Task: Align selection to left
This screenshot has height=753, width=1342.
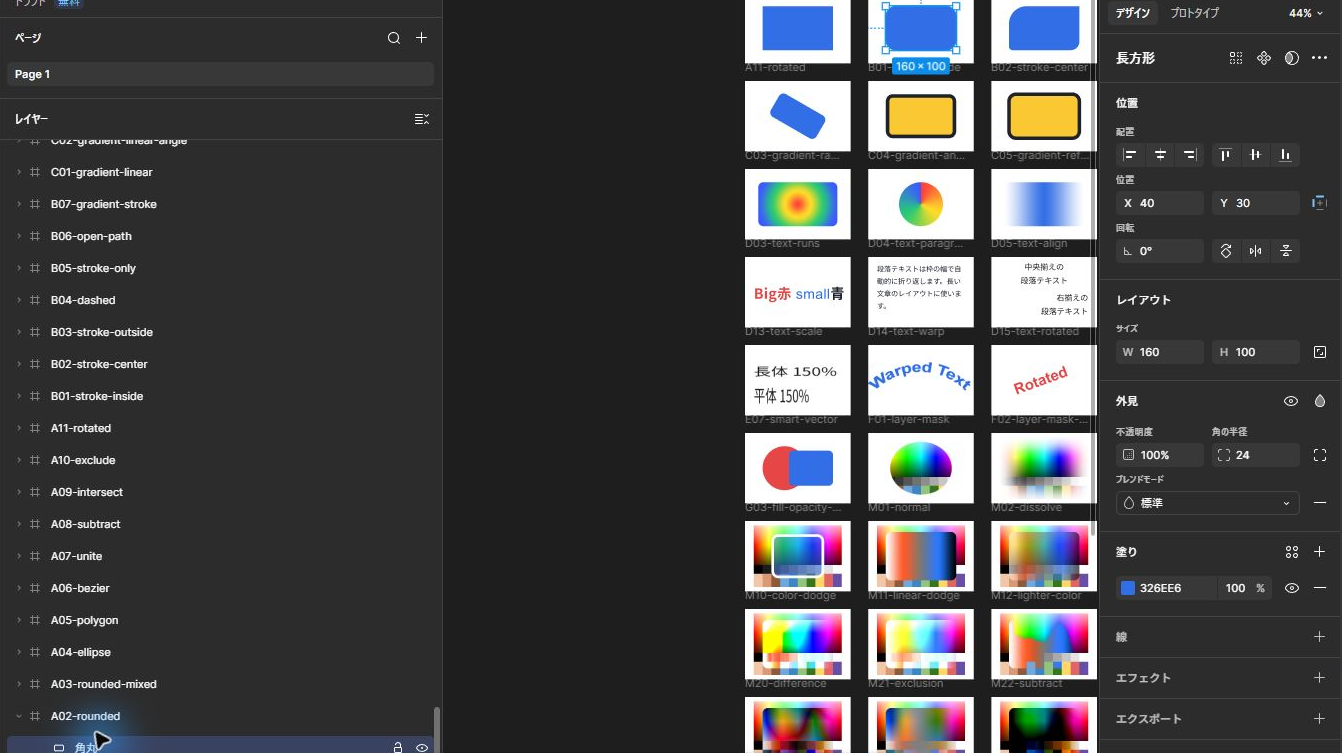Action: (1130, 155)
